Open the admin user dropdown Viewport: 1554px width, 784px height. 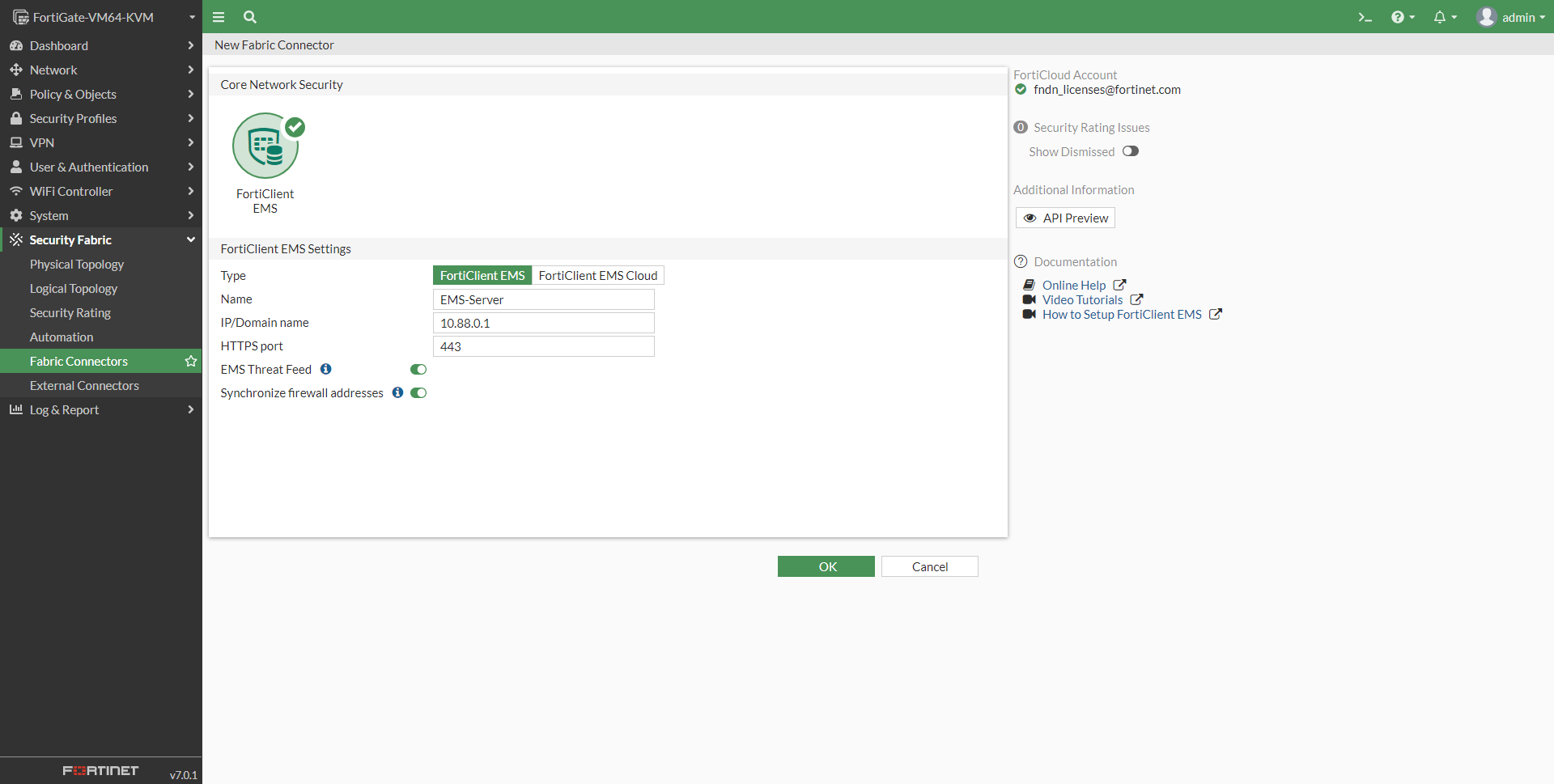[x=1510, y=17]
